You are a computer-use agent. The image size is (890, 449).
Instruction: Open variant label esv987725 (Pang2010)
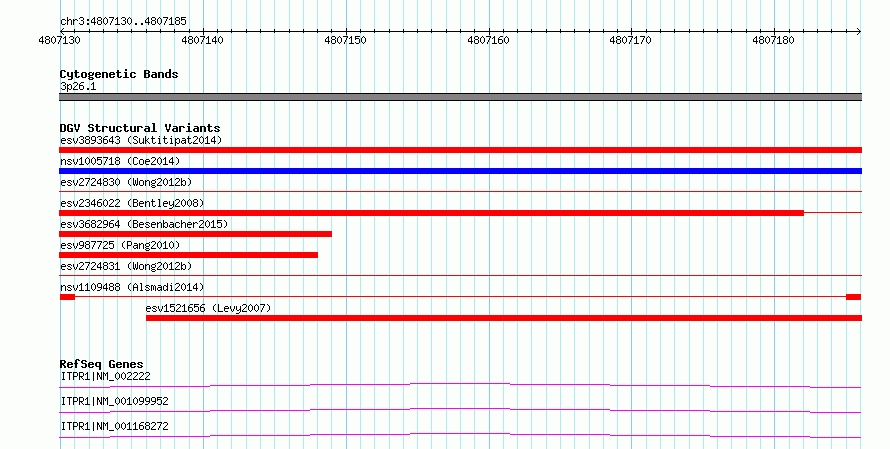[120, 245]
